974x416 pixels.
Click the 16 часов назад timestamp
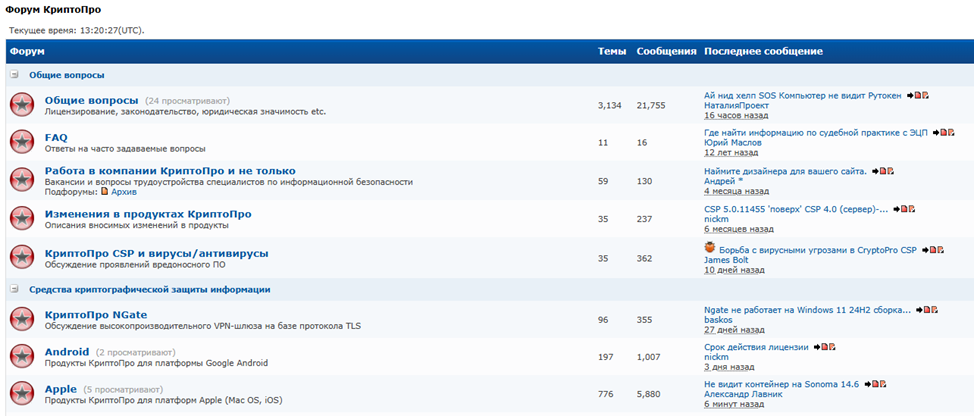736,115
